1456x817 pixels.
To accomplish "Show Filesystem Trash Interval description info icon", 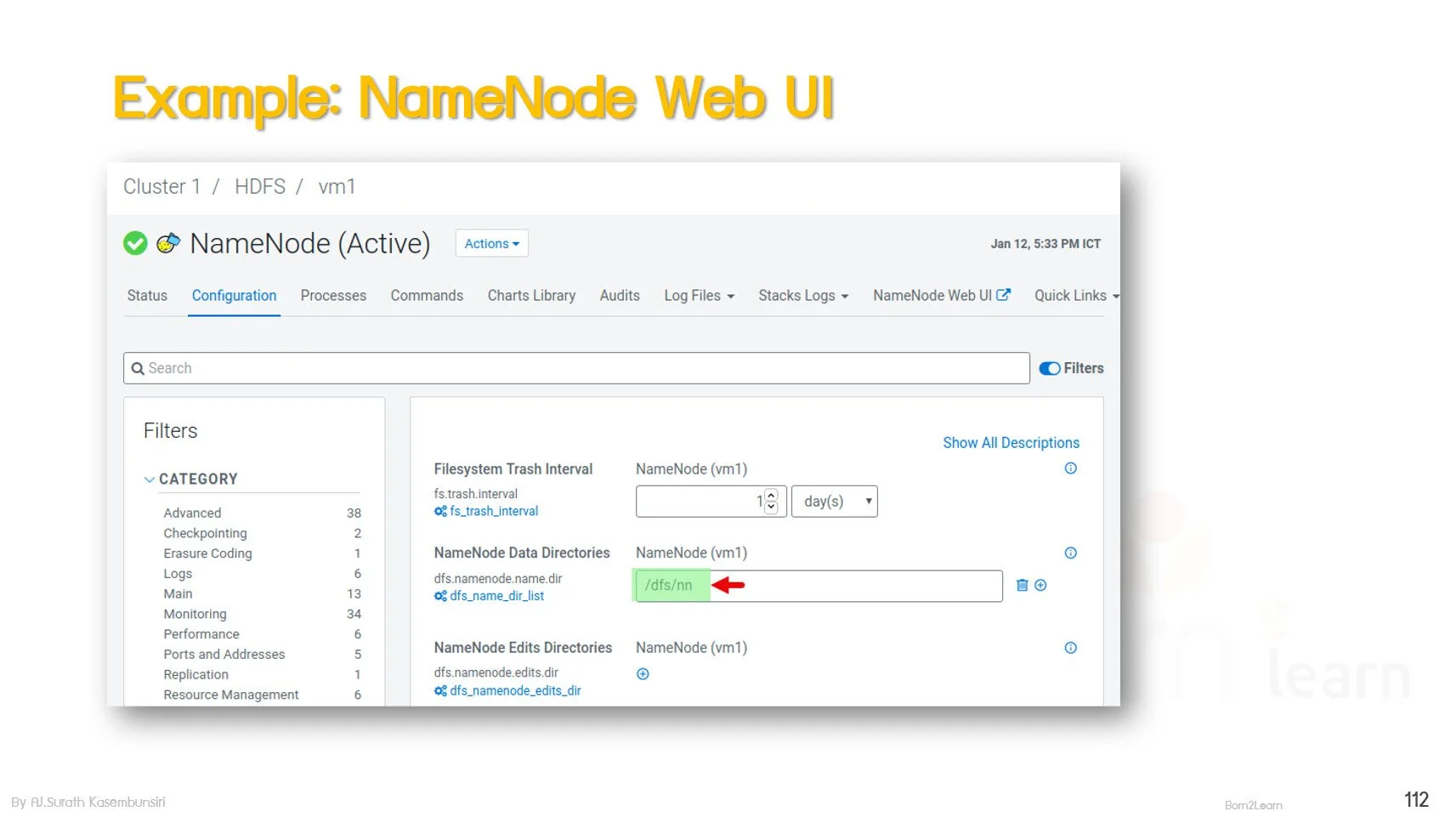I will click(x=1071, y=468).
